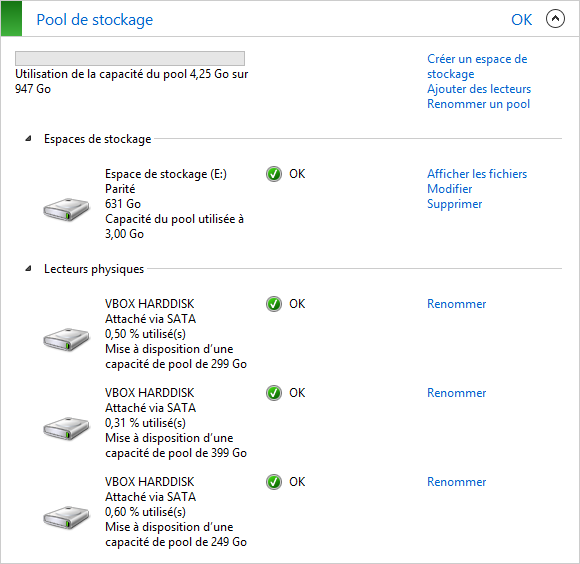The height and width of the screenshot is (564, 580).
Task: Click the 399 Go VBOX HARDDISK drive icon
Action: point(66,428)
